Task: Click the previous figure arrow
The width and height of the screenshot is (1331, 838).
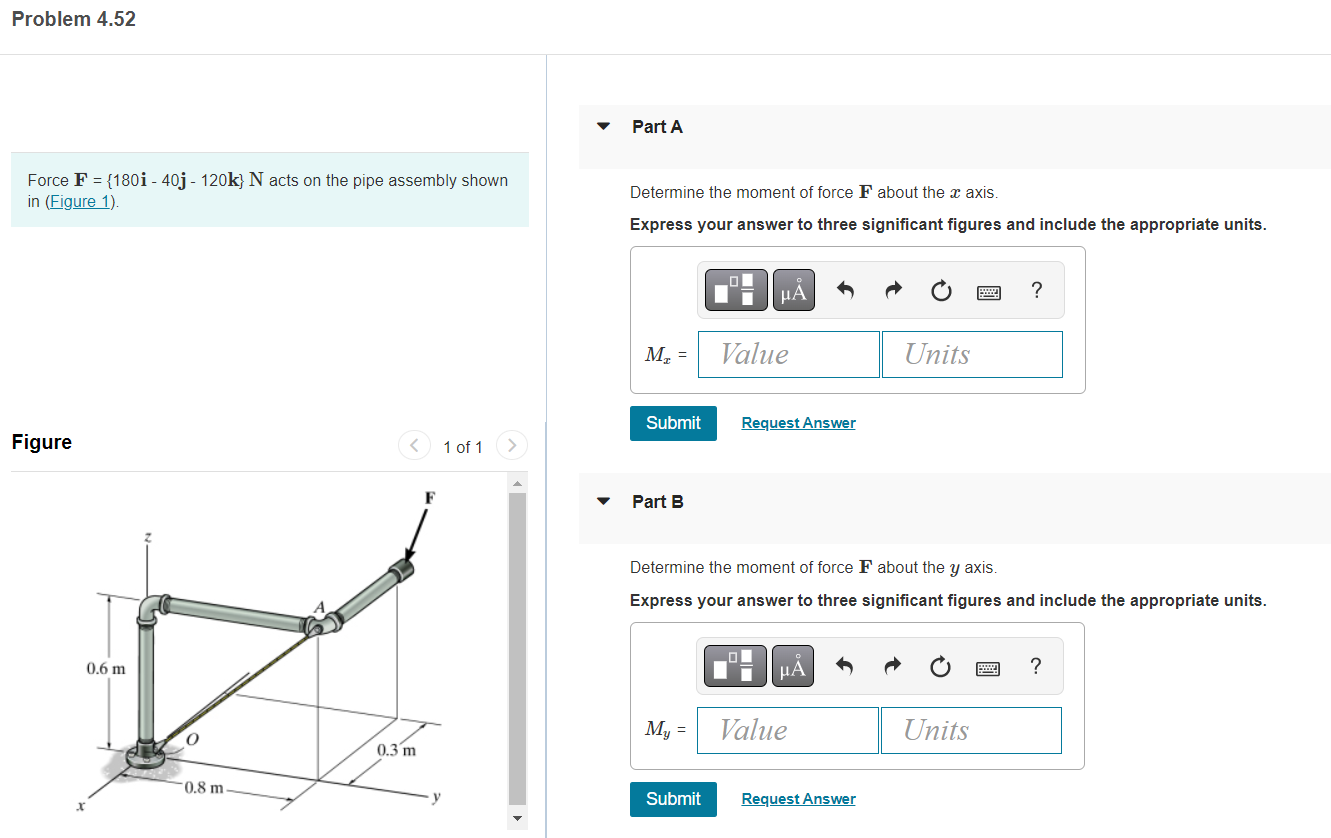Action: (414, 445)
